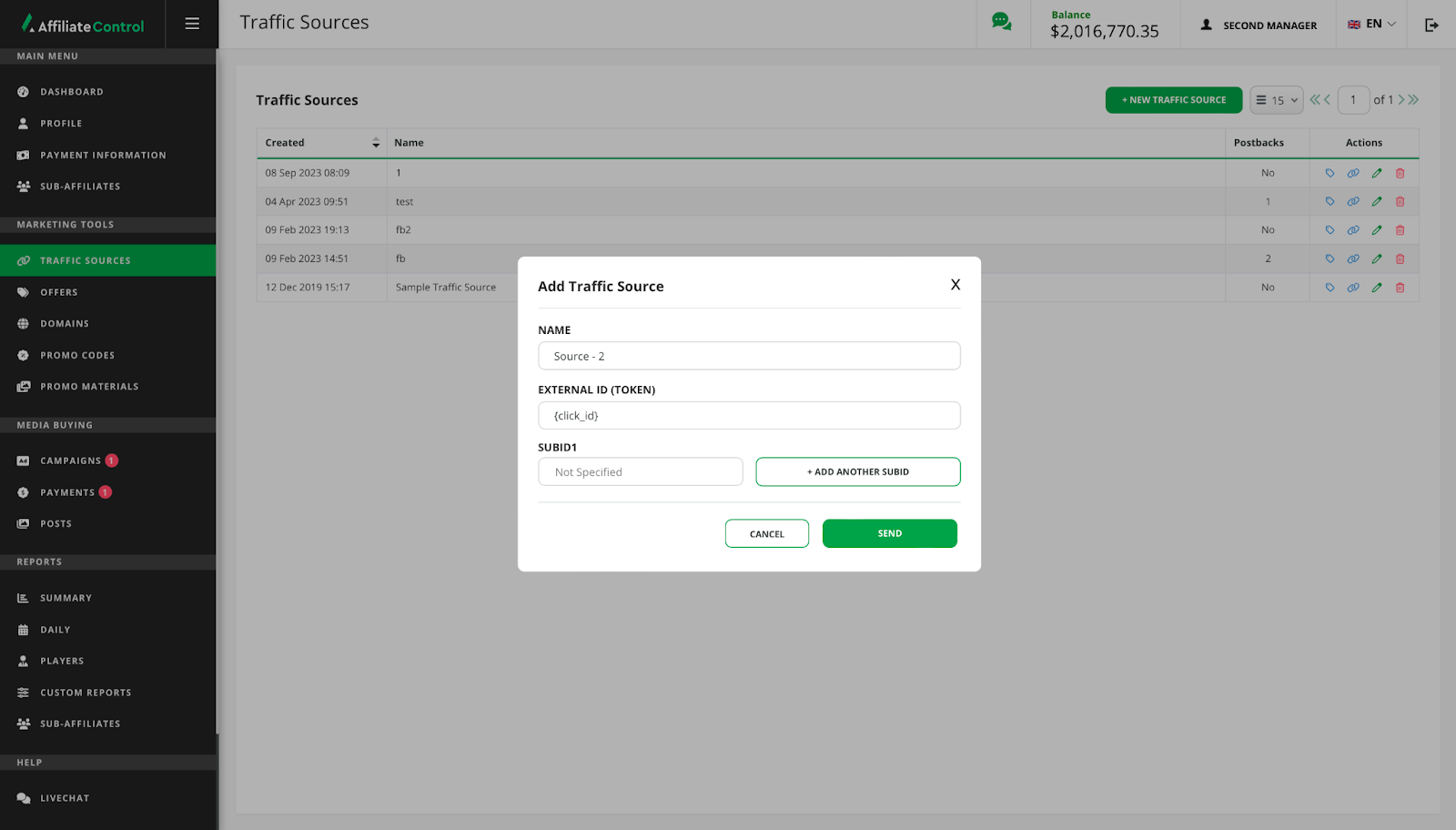Open the chat messages icon in header
Viewport: 1456px width, 830px height.
pyautogui.click(x=1001, y=22)
